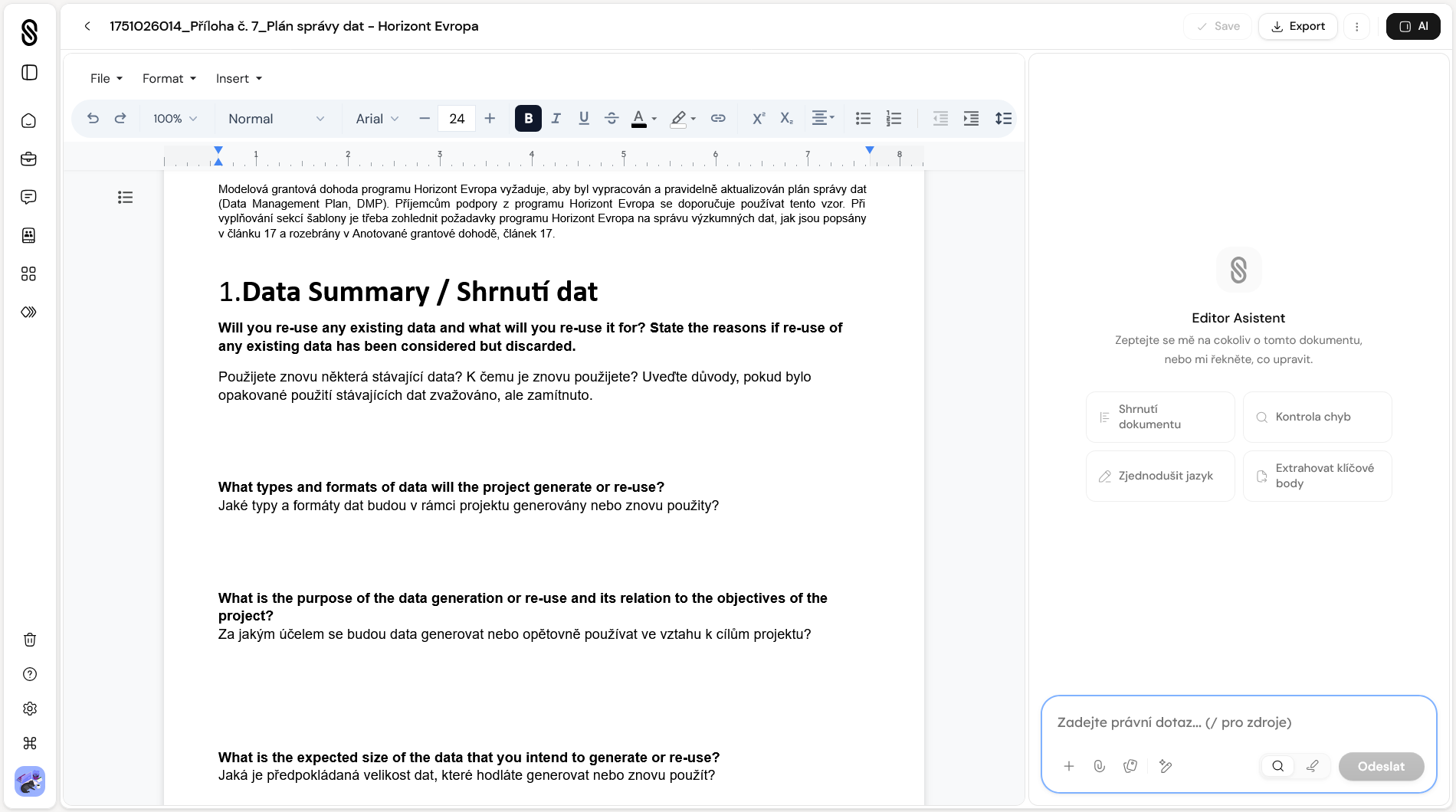Open the text color picker
Viewport: 1456px width, 812px height.
click(x=639, y=118)
